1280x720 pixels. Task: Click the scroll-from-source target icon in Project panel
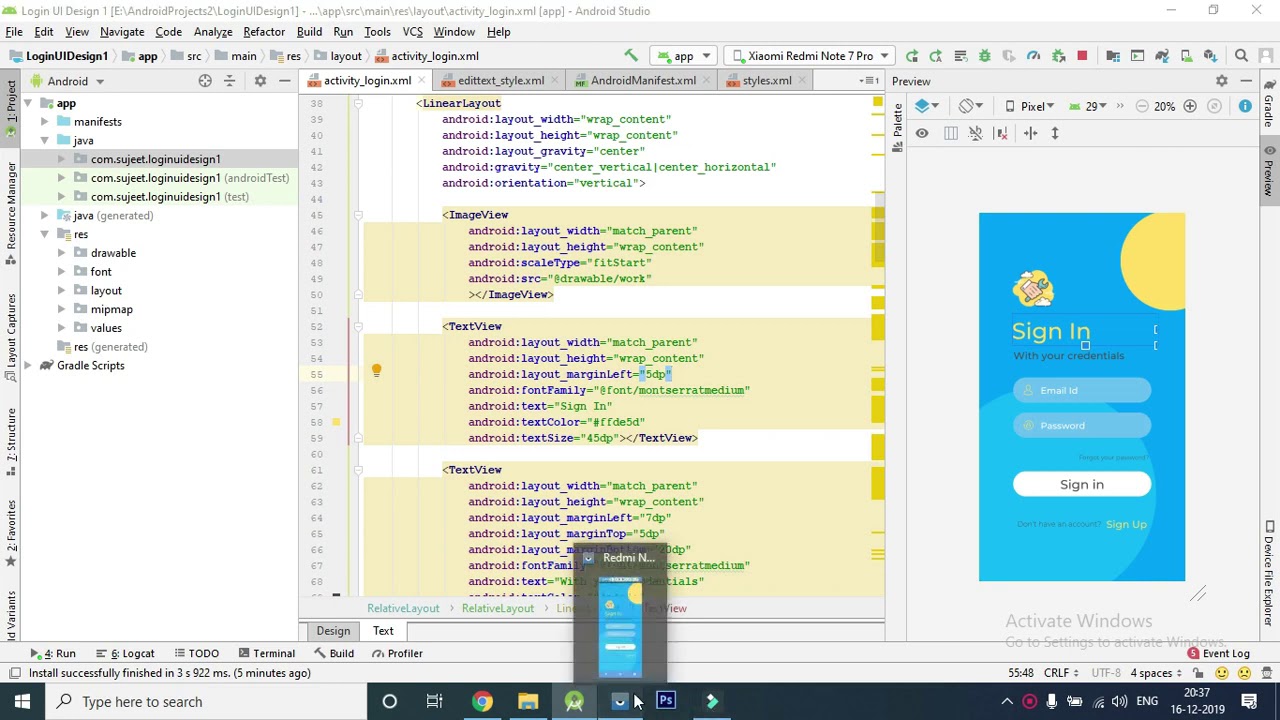tap(205, 81)
